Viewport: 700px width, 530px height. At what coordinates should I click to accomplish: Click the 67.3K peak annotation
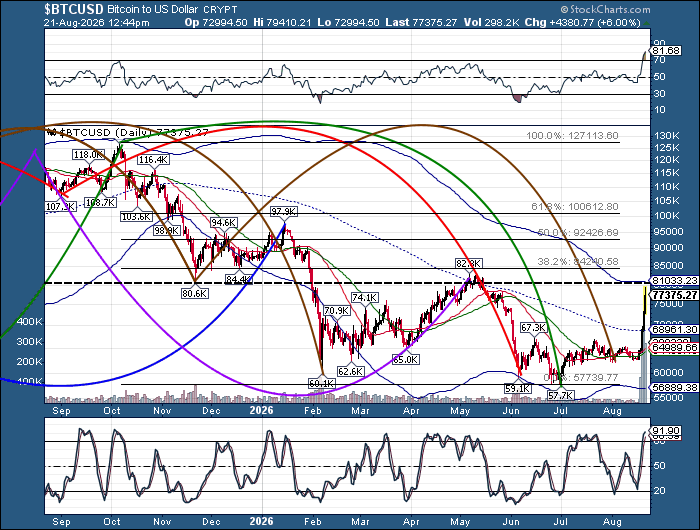[x=533, y=327]
